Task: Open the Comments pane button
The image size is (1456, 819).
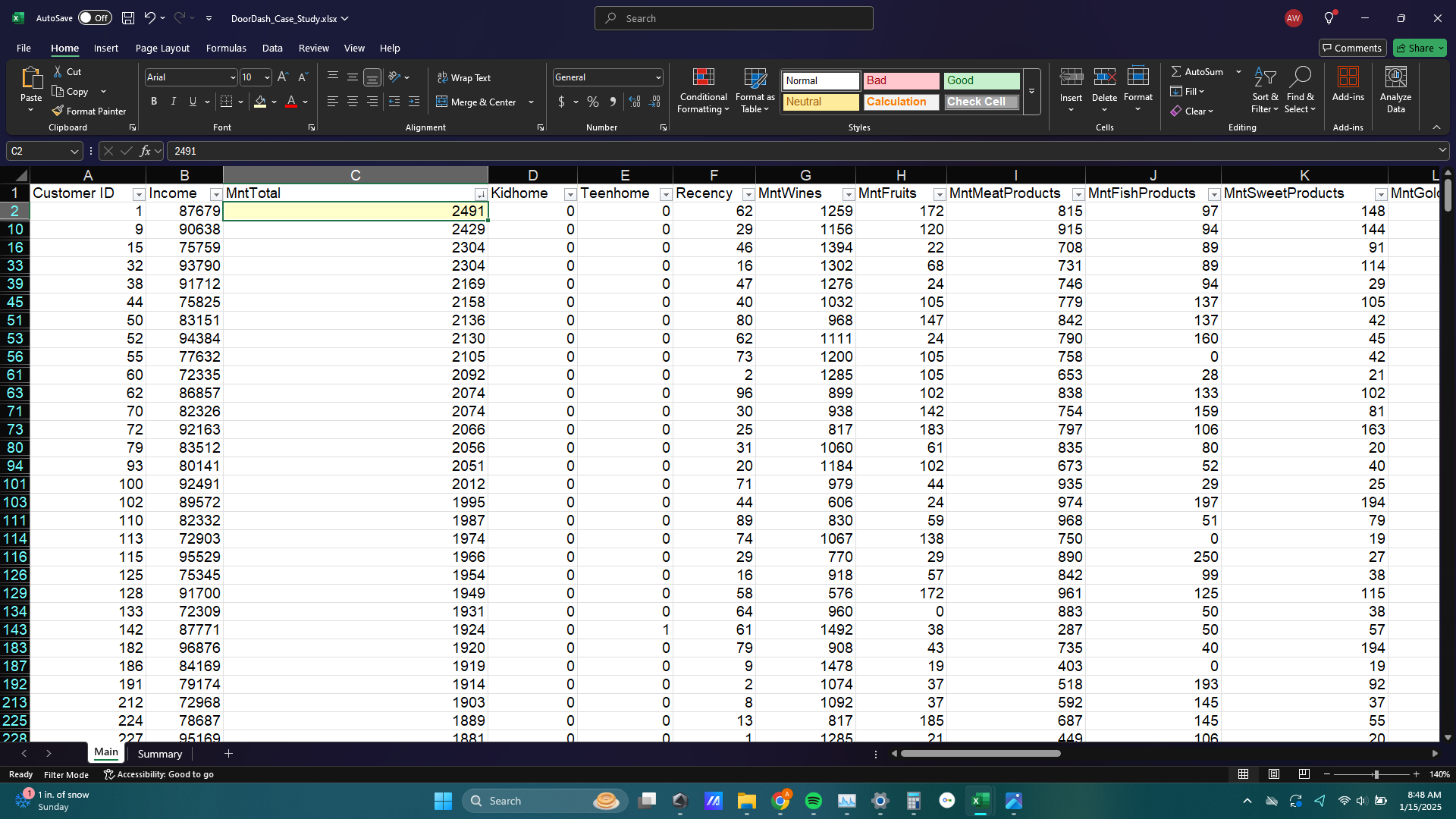Action: tap(1352, 48)
